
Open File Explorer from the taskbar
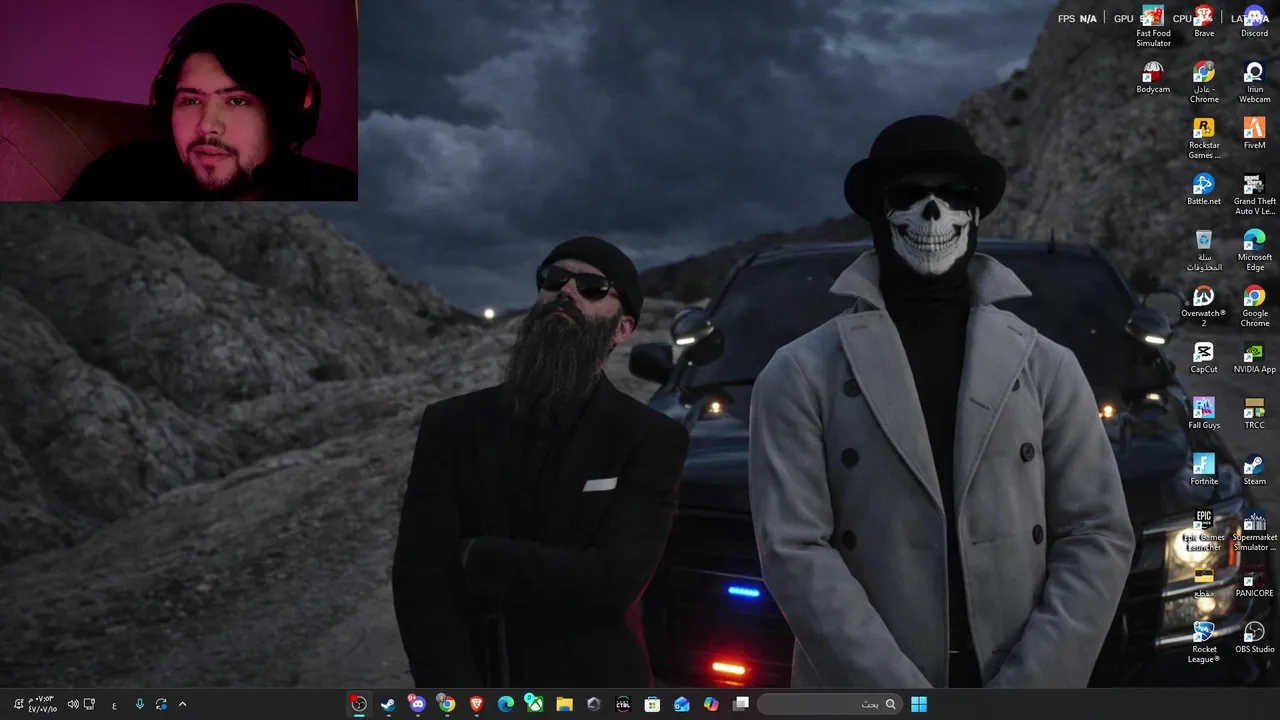[564, 704]
